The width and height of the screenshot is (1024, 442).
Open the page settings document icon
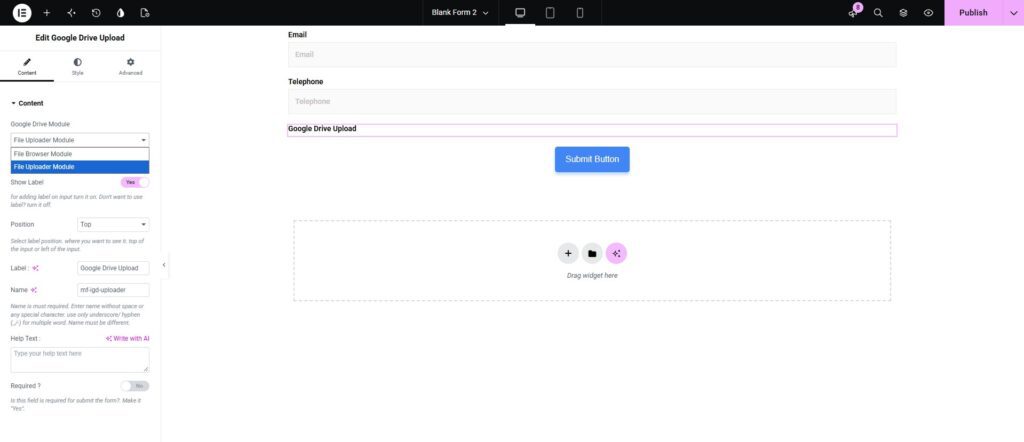coord(145,12)
